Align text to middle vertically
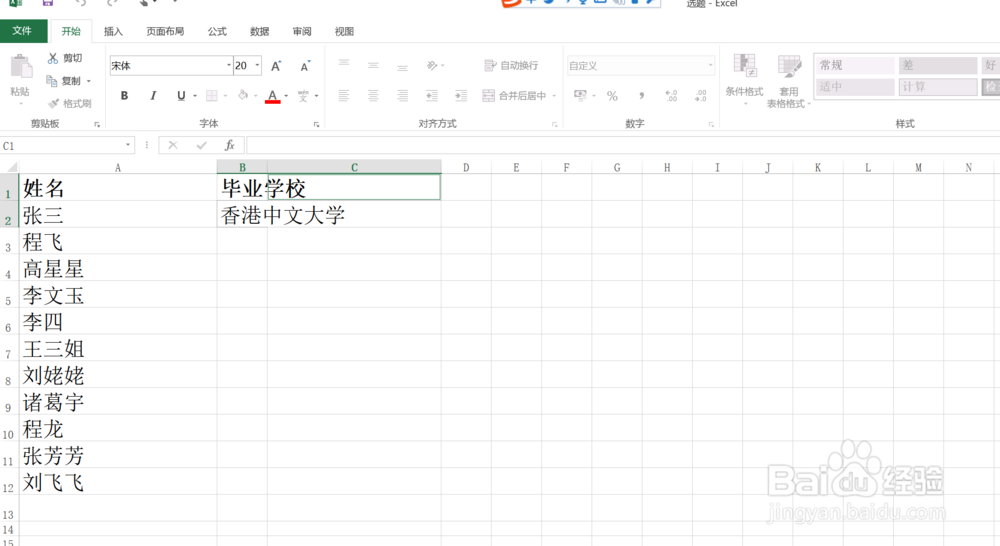Image resolution: width=1000 pixels, height=546 pixels. coord(373,65)
